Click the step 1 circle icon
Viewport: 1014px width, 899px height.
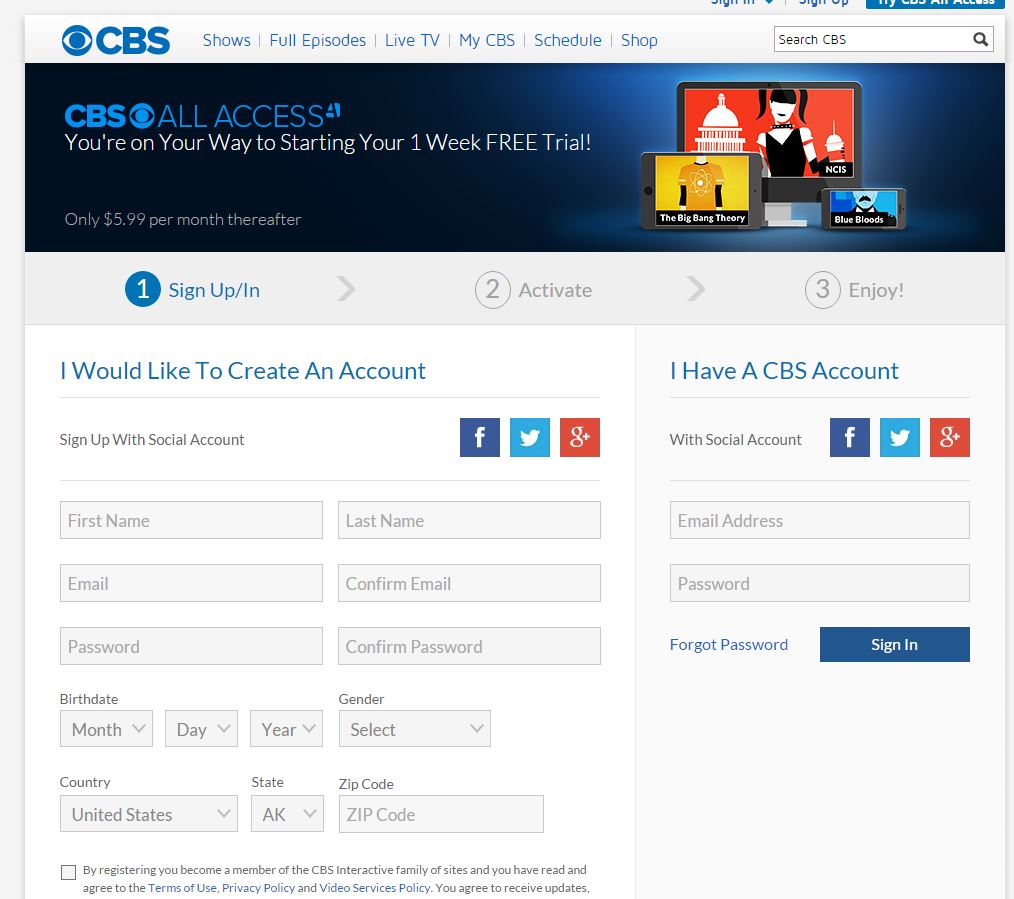click(x=143, y=289)
